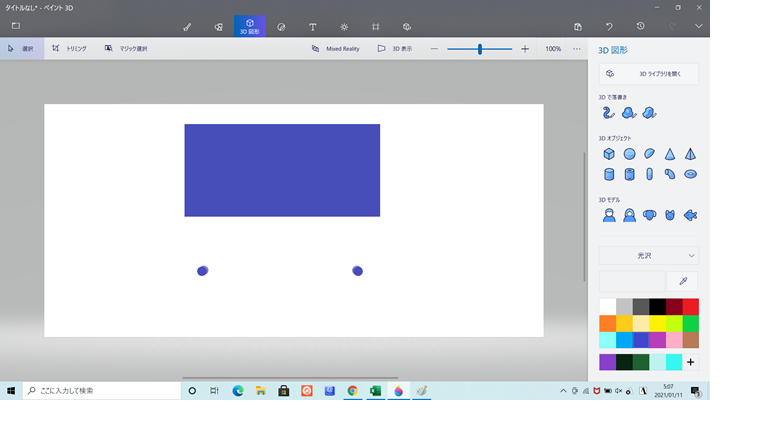Pick the green color swatch

tap(691, 323)
